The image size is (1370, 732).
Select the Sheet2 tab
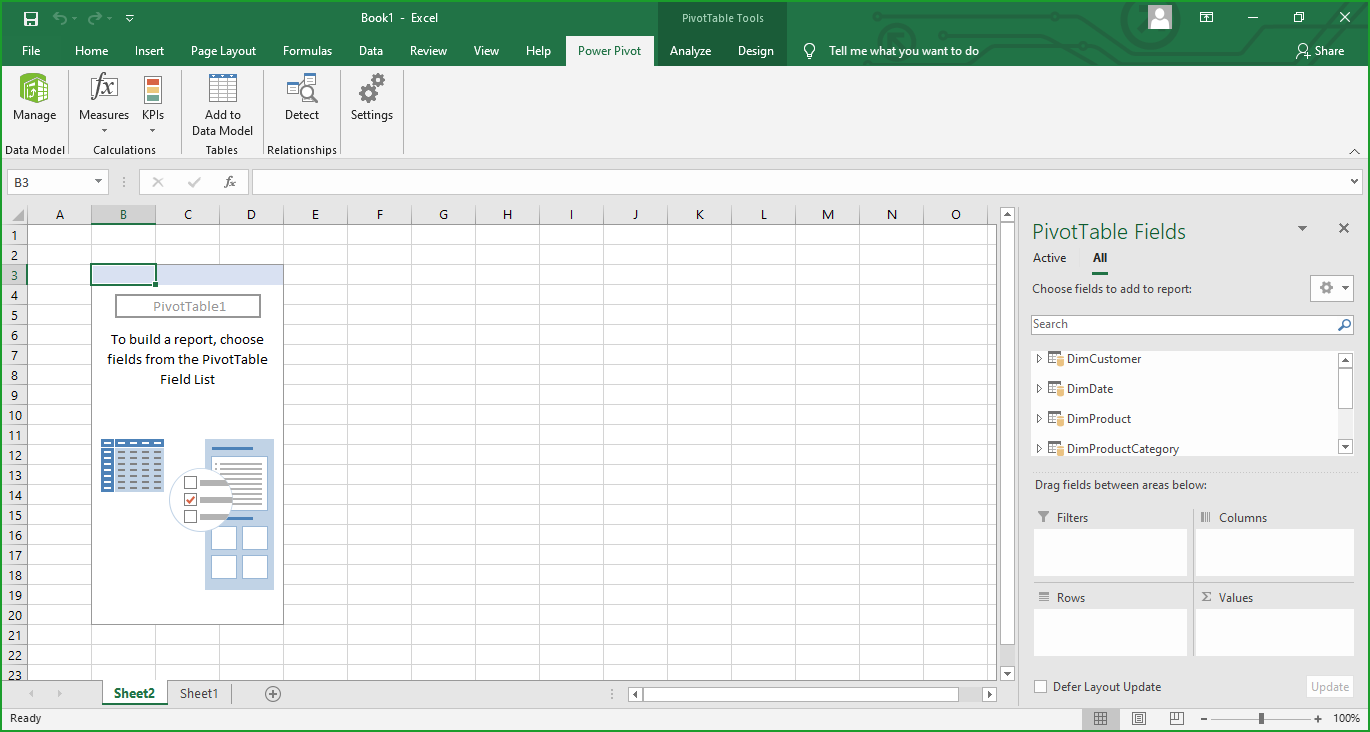(x=134, y=693)
